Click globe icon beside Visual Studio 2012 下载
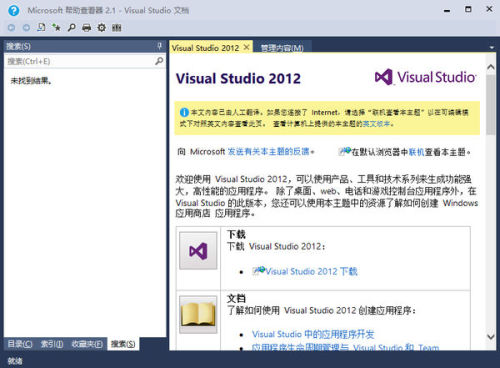 pos(259,271)
